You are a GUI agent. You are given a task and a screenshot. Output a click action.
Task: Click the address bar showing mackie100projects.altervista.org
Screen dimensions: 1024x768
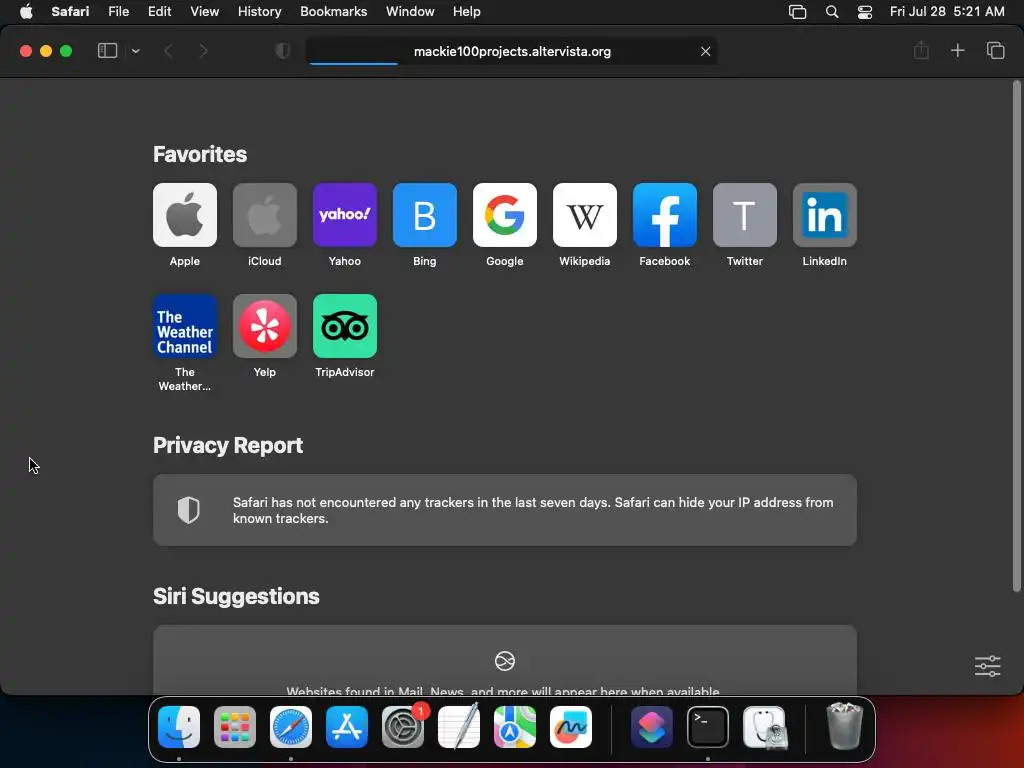(512, 51)
